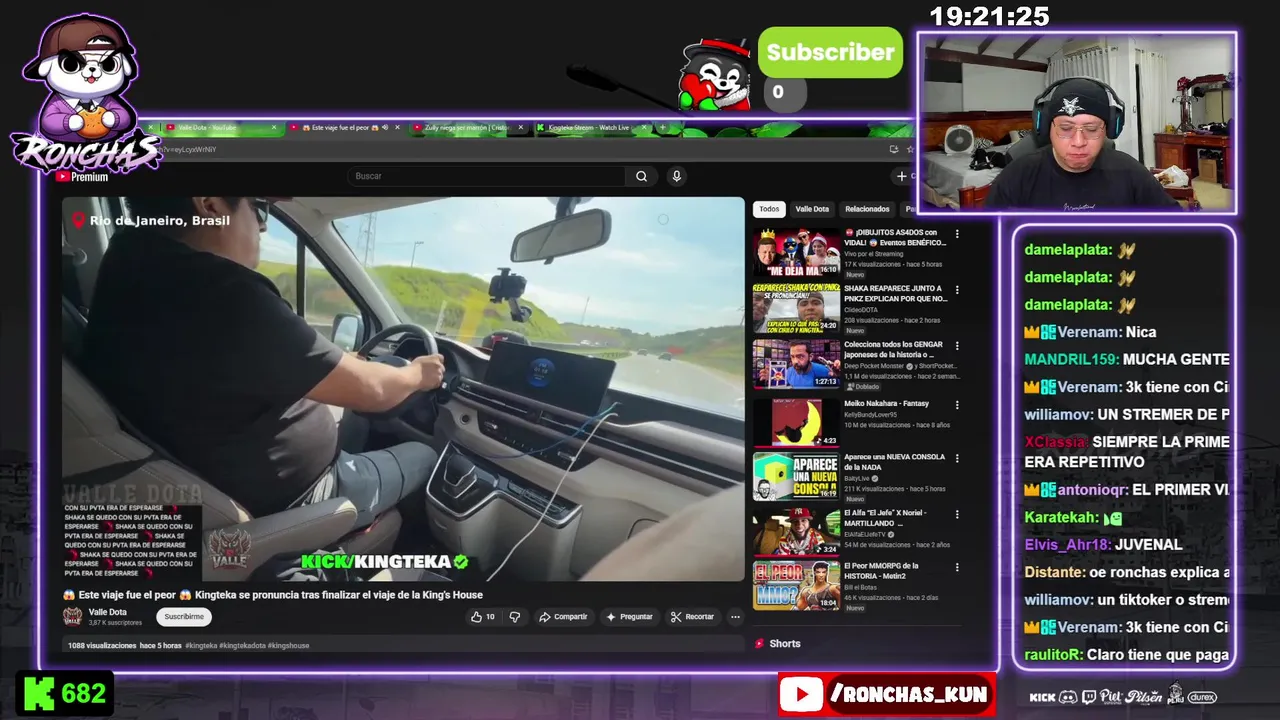Screen dimensions: 1280x720
Task: Mute the tab via its speaker icon
Action: pyautogui.click(x=385, y=128)
